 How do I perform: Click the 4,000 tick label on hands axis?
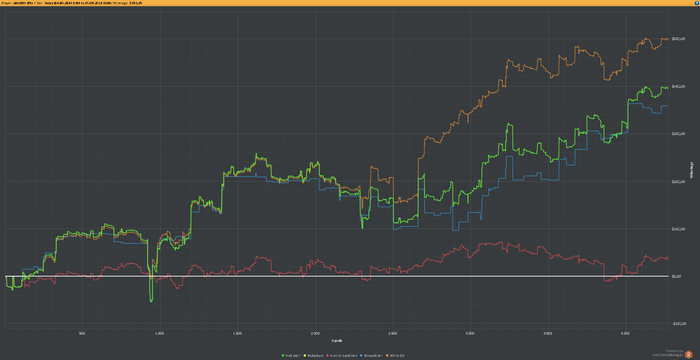tap(625, 333)
